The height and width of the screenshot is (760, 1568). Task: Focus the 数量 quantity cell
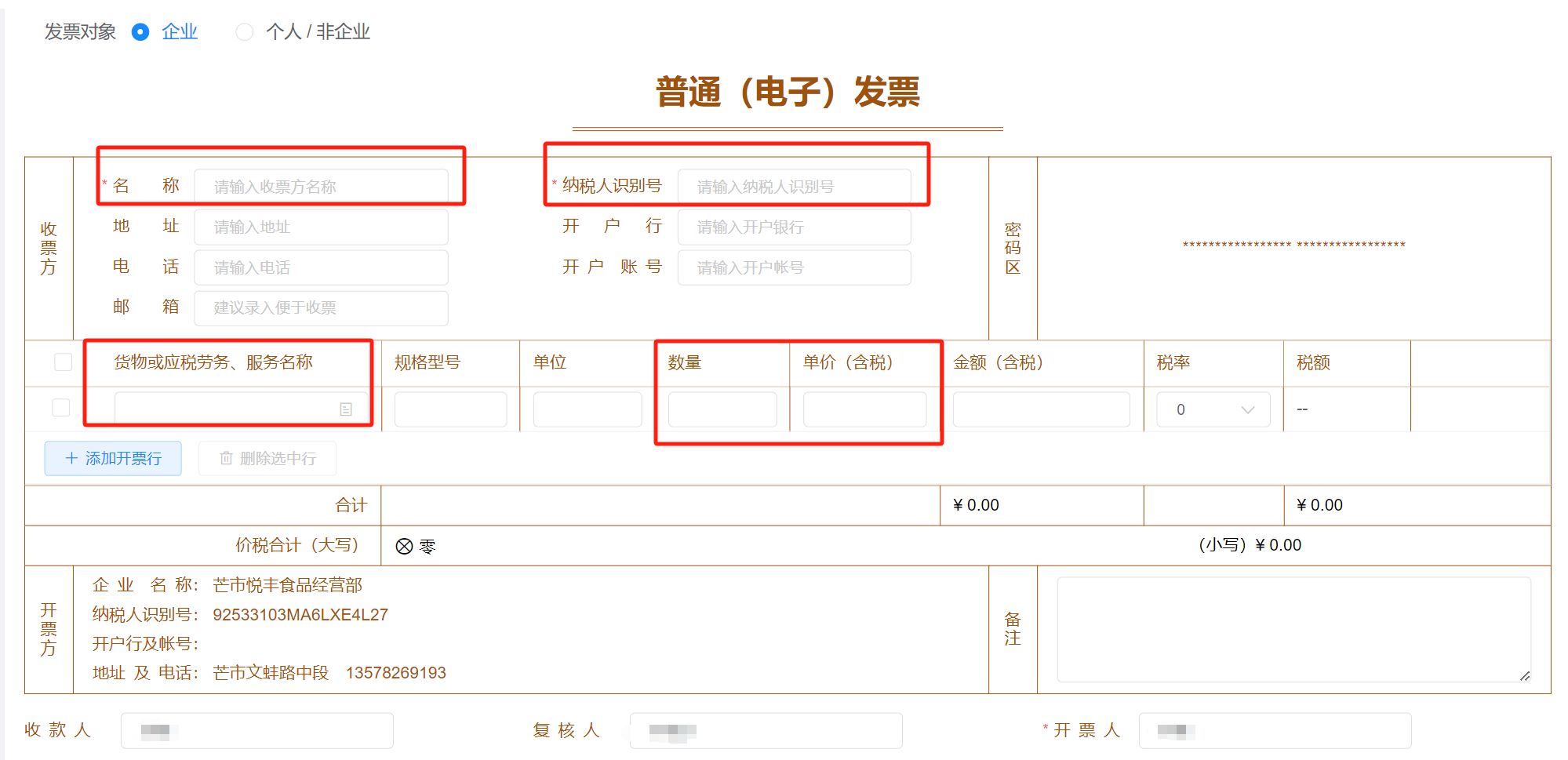(x=721, y=409)
